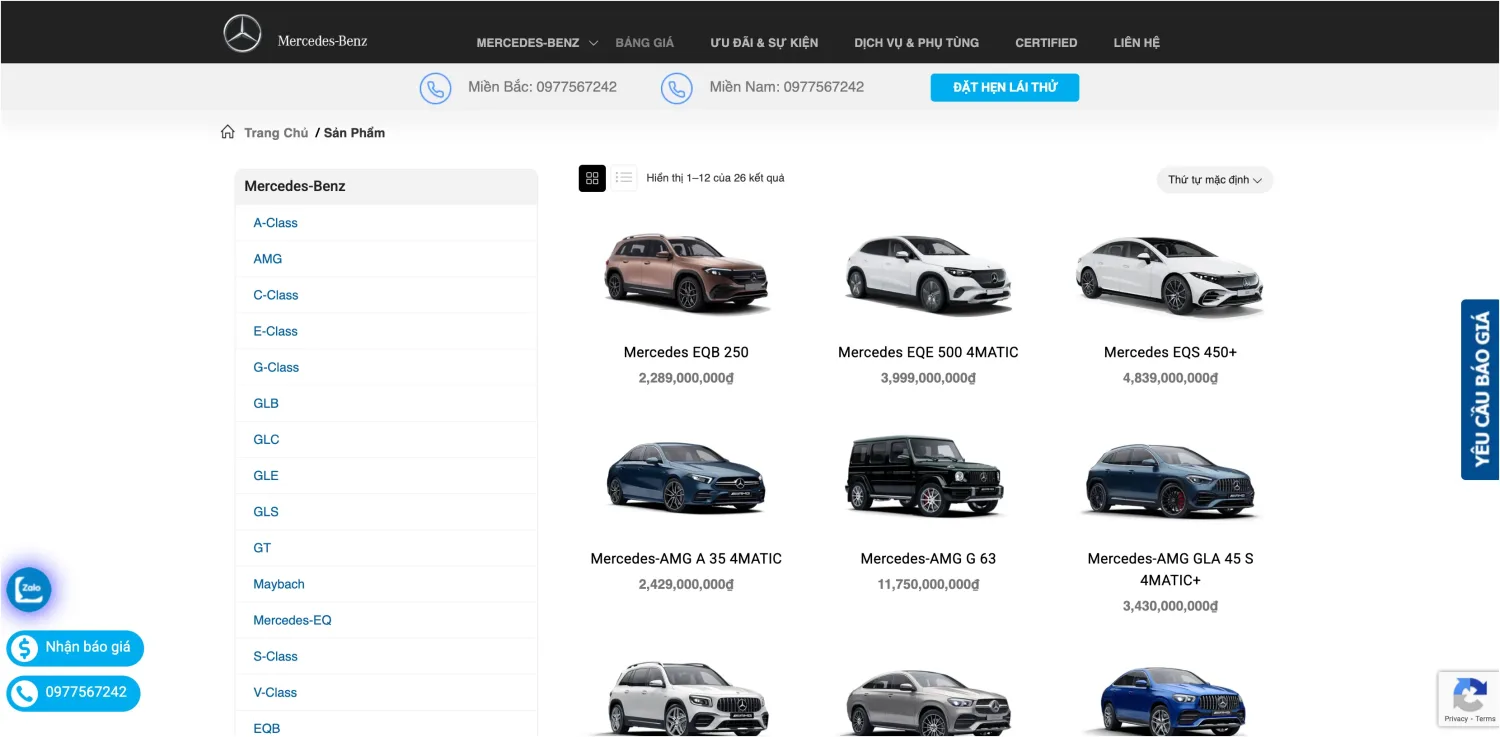The image size is (1500, 737).
Task: Select A-Class category
Action: tap(275, 223)
